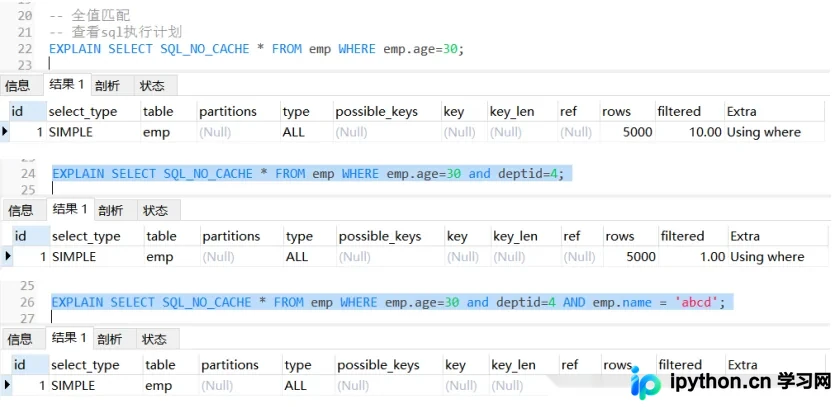The width and height of the screenshot is (837, 407).
Task: Switch to 剖析 tab below the line 24 query
Action: pos(111,210)
